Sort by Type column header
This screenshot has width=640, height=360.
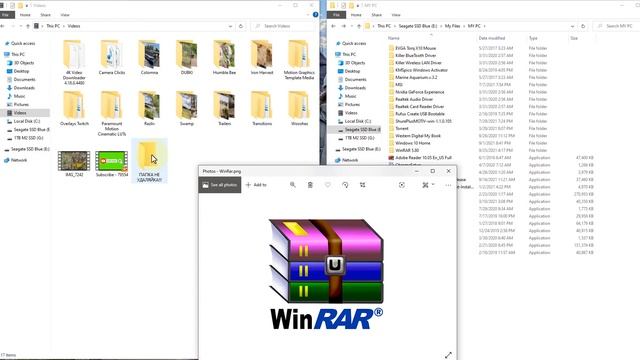[533, 38]
